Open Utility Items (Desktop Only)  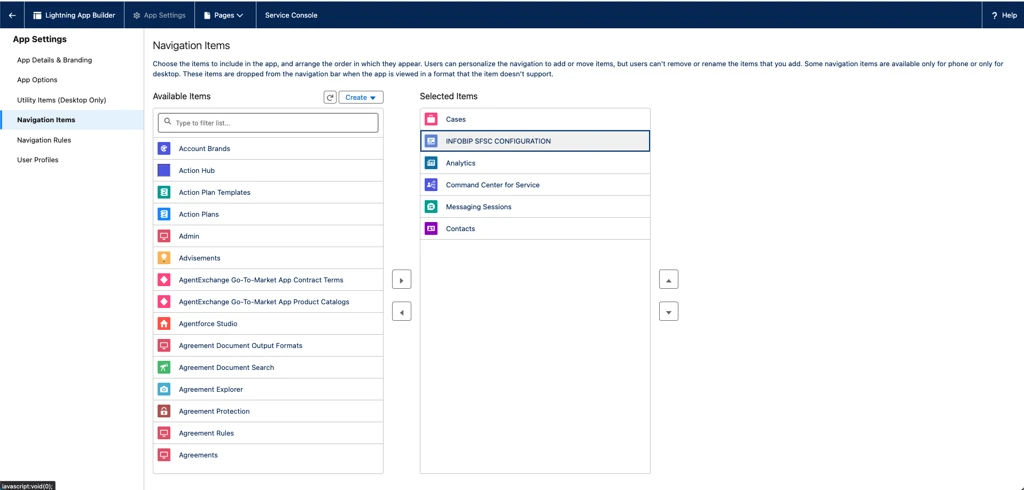[61, 100]
